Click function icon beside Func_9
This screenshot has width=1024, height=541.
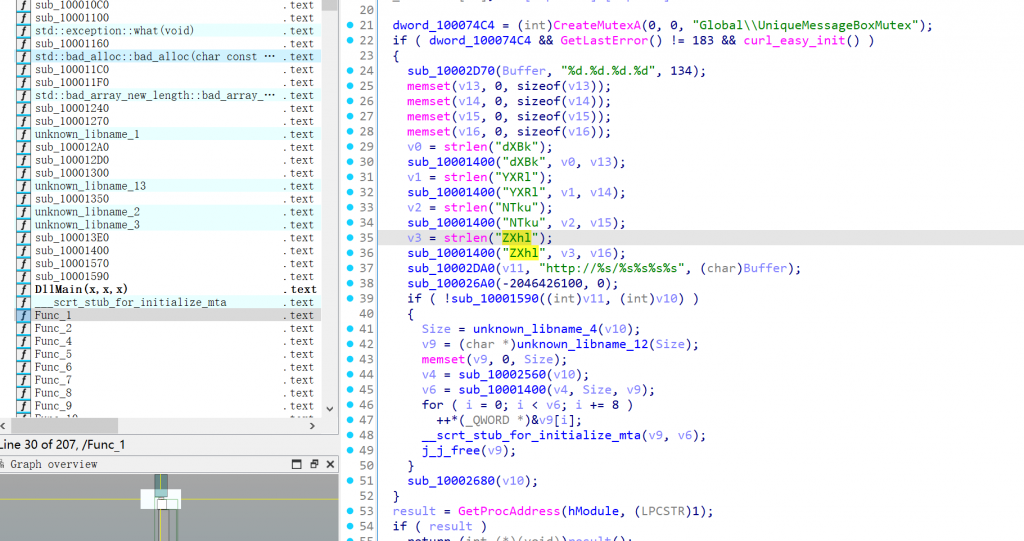click(x=24, y=406)
